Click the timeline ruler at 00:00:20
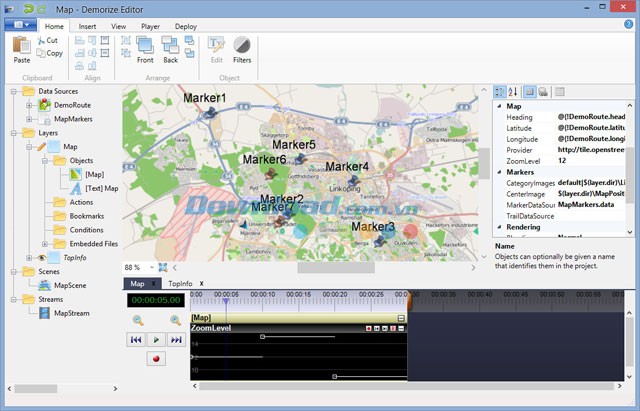 335,295
